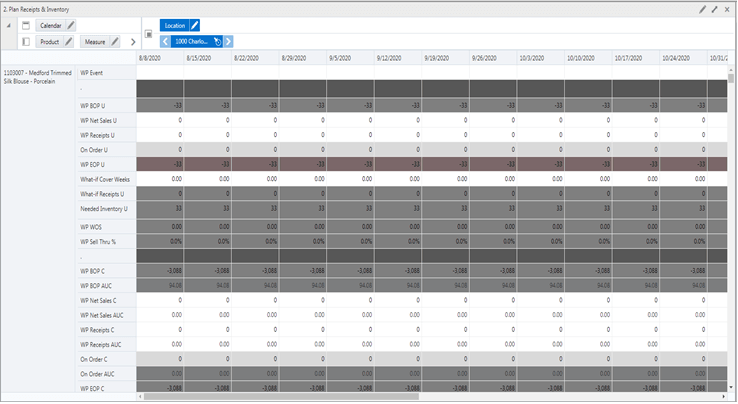Screen dimensions: 738x404
Task: Click WP Receipts C cell for 10/3/2020
Action: tap(540, 330)
